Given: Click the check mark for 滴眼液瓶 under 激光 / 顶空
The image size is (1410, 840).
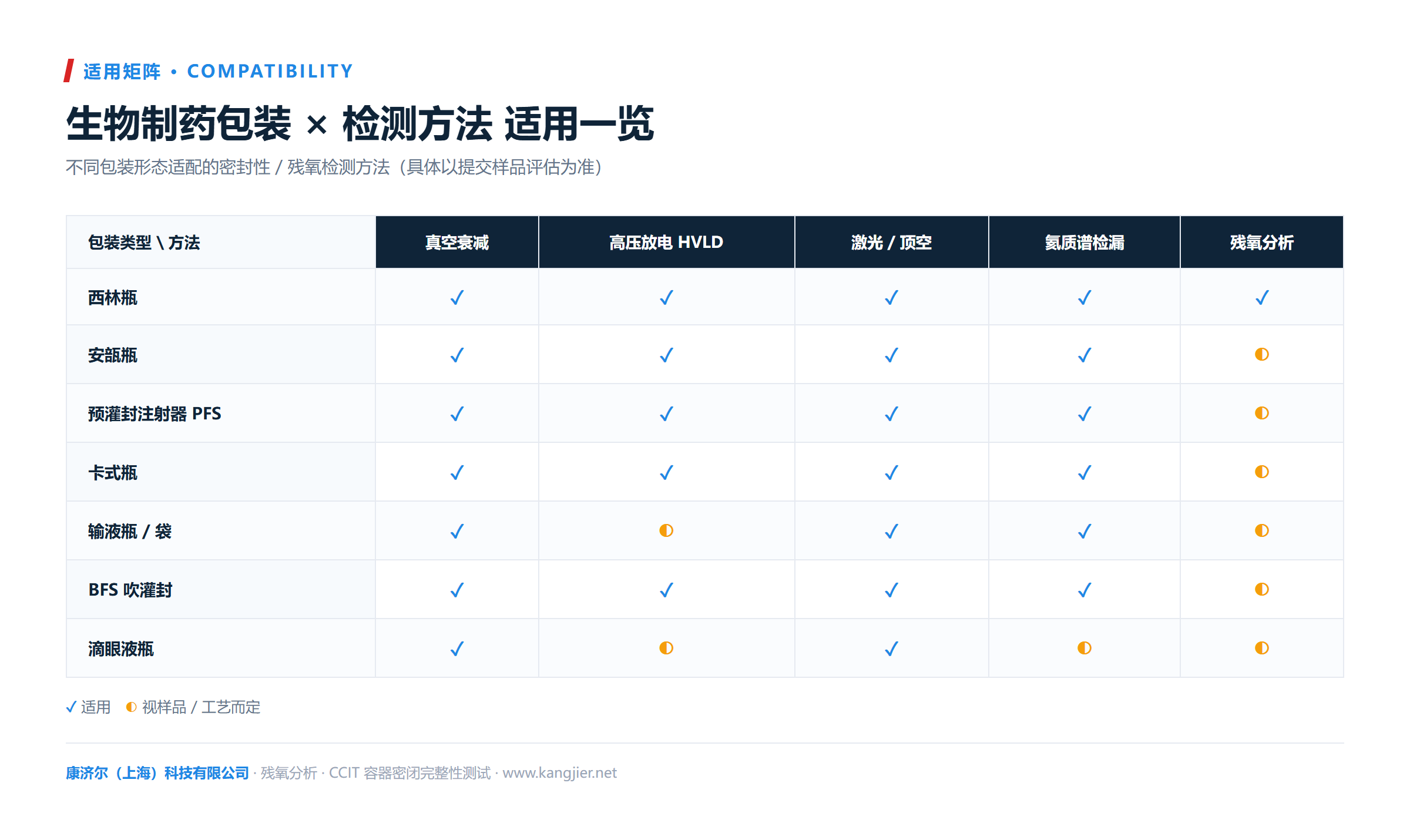Looking at the screenshot, I should pyautogui.click(x=891, y=649).
